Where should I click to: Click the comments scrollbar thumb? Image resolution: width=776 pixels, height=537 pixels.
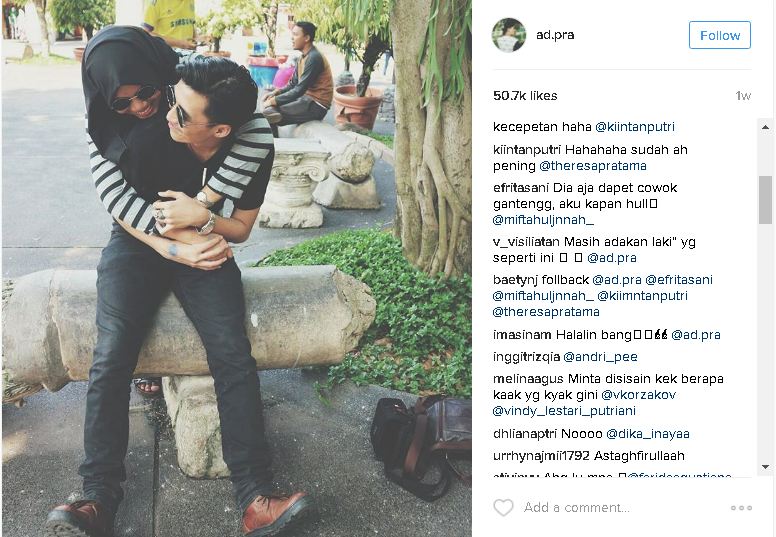766,200
